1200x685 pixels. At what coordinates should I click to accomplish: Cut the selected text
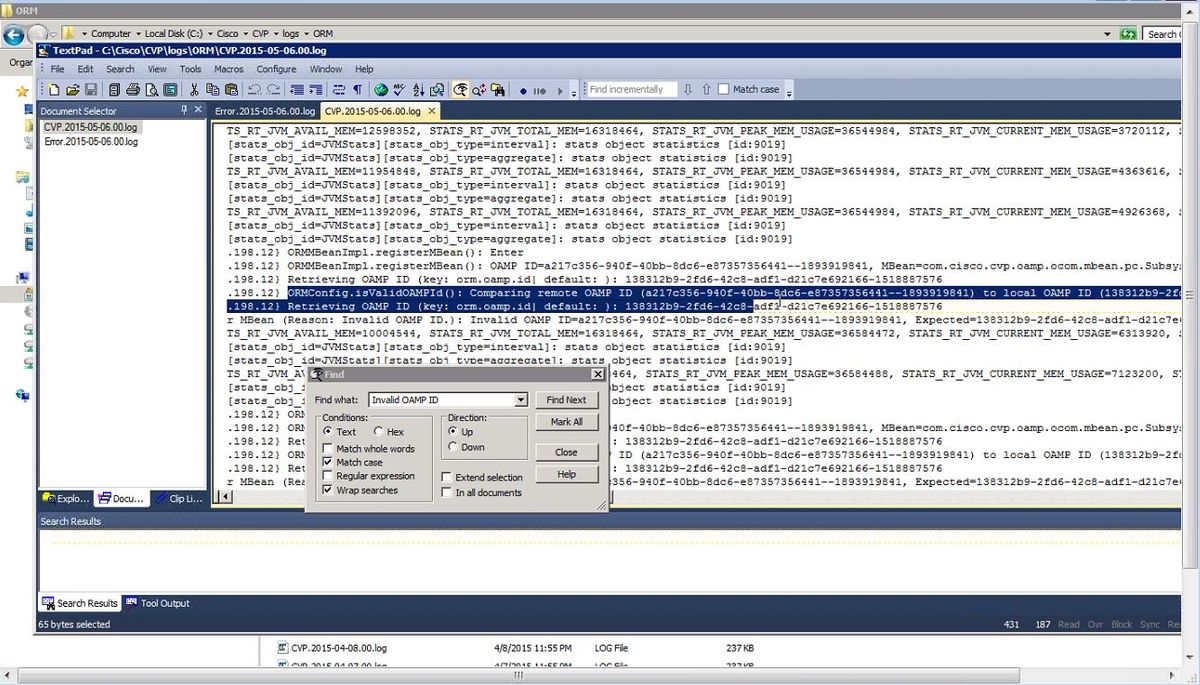click(194, 90)
